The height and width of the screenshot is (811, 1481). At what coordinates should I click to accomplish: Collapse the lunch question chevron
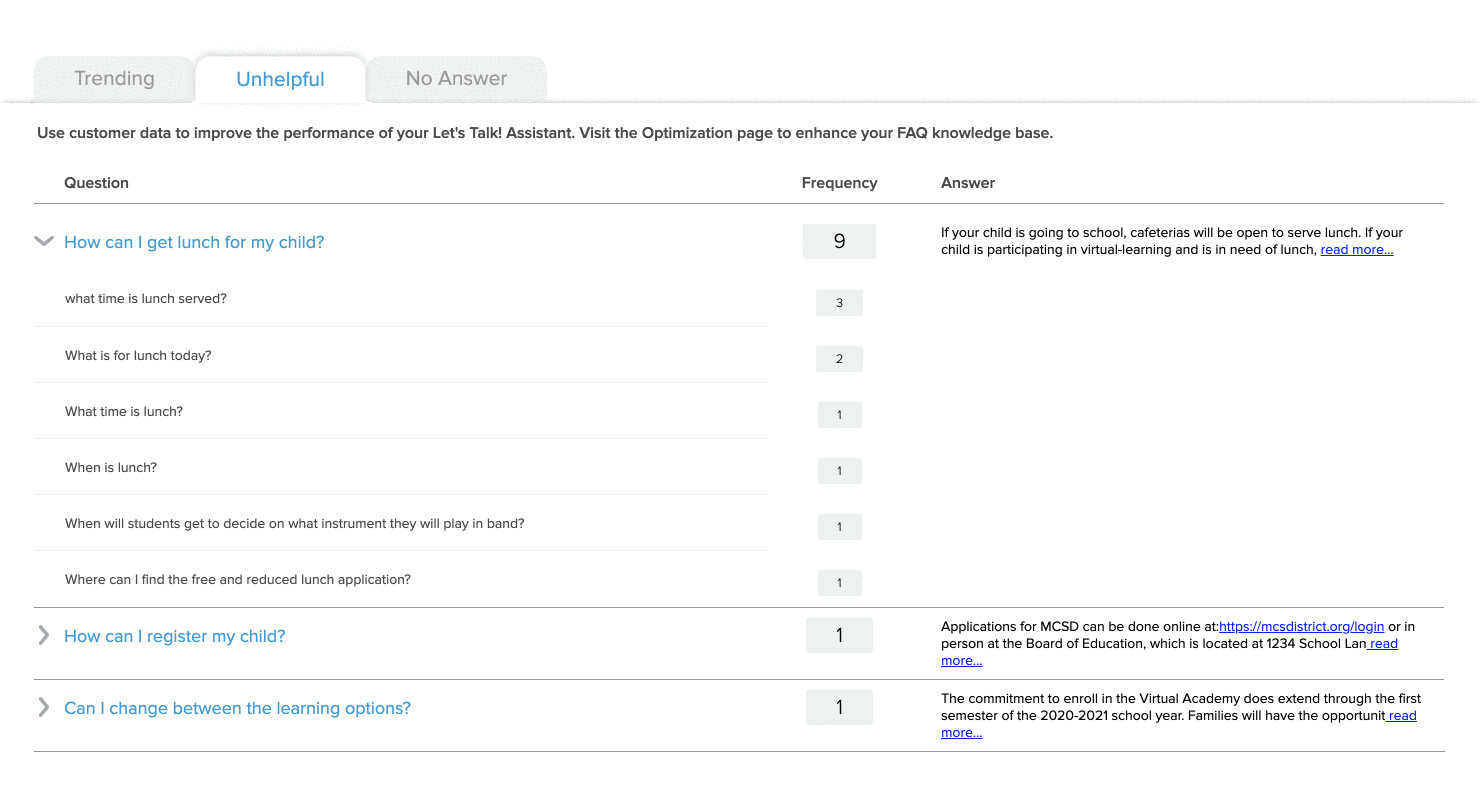tap(43, 241)
